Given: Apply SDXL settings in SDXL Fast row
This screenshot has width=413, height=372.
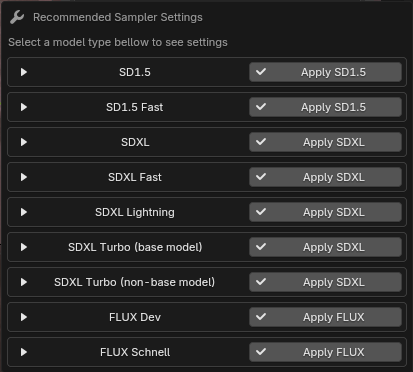Looking at the screenshot, I should click(325, 177).
